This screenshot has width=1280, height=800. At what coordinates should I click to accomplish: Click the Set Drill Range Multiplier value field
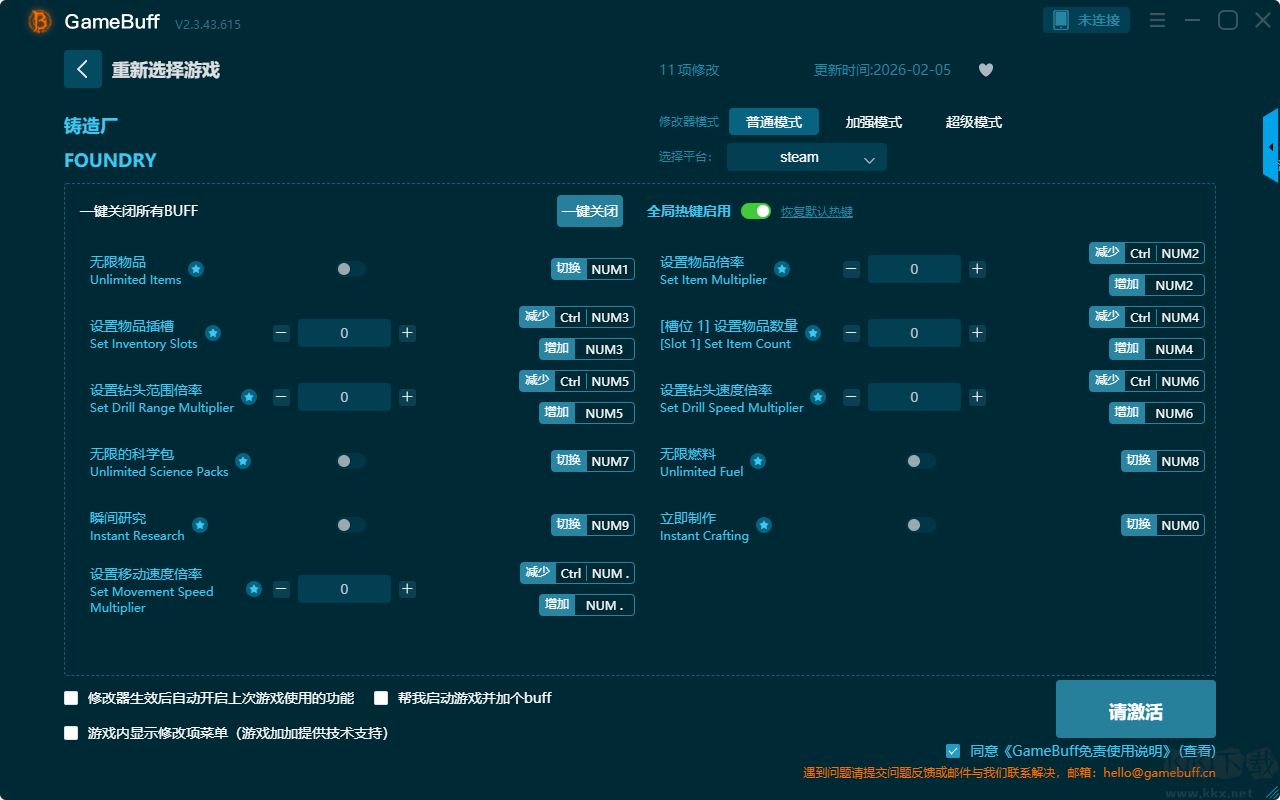coord(344,397)
